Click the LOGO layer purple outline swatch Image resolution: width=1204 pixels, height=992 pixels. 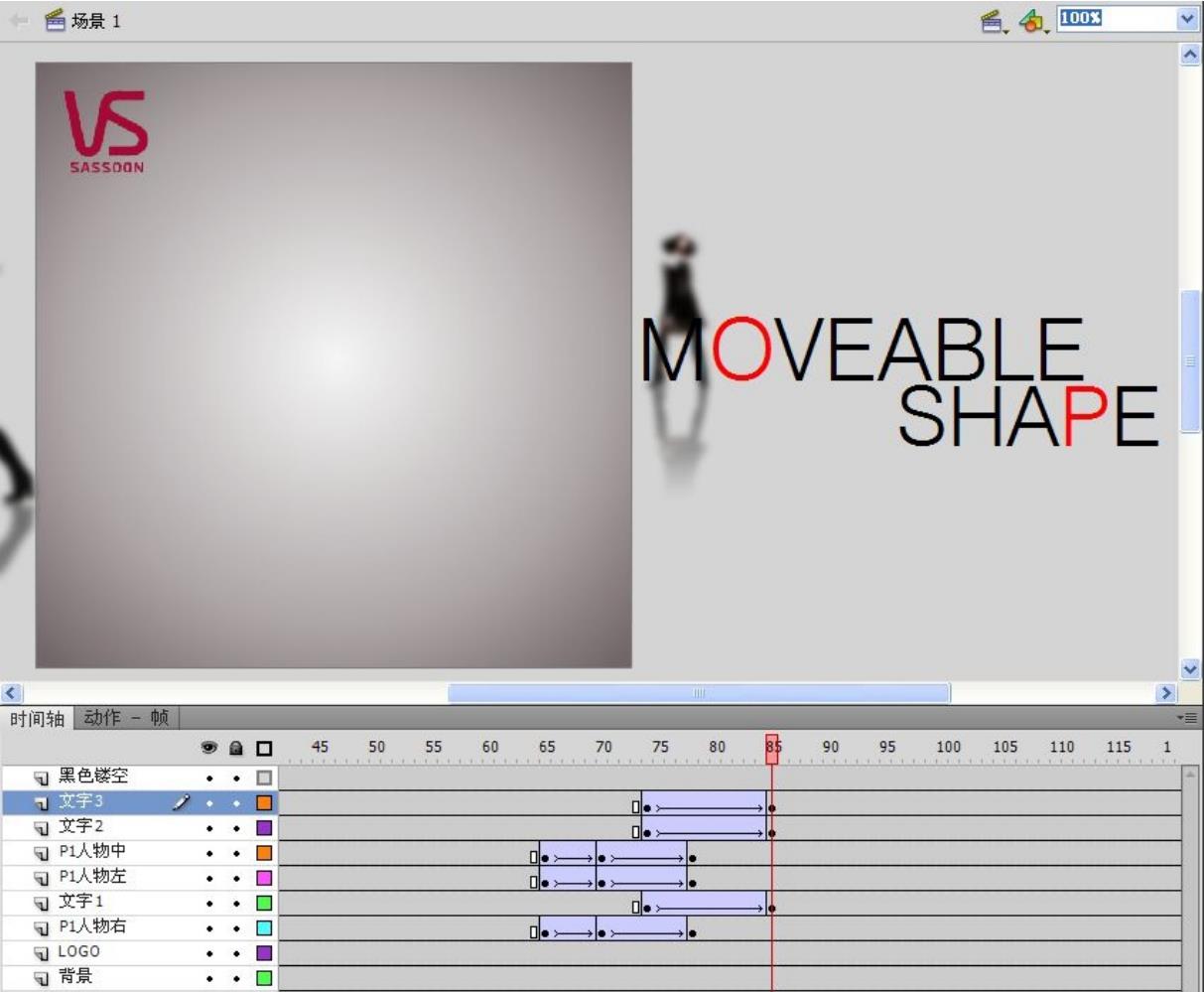pos(264,953)
